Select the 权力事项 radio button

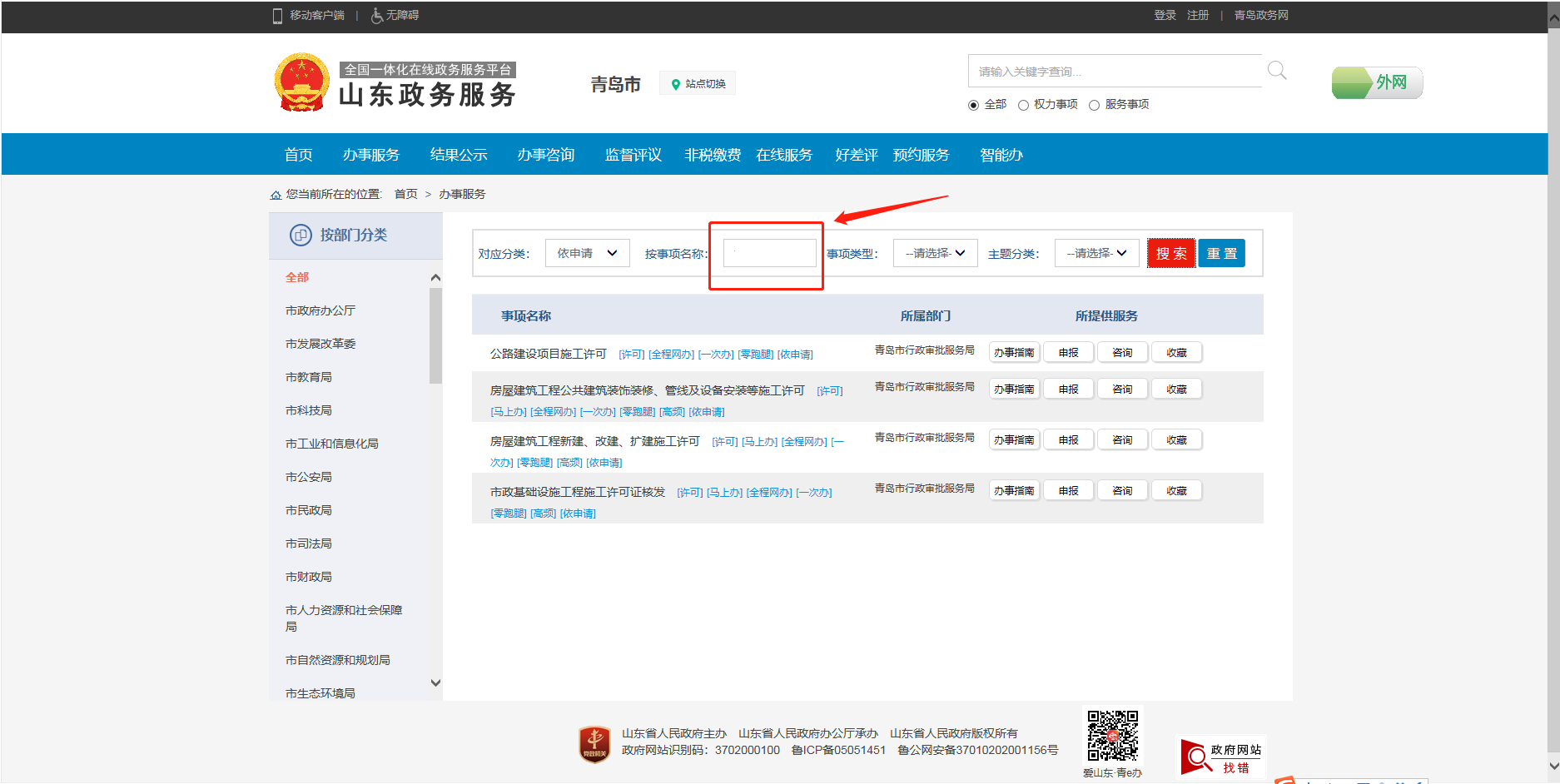point(1023,105)
